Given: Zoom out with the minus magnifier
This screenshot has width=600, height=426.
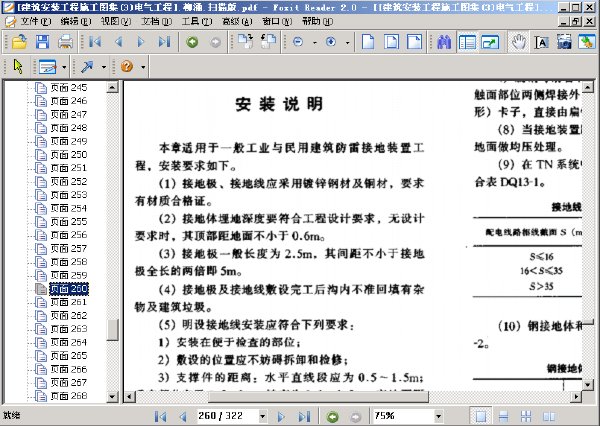Looking at the screenshot, I should coord(298,42).
